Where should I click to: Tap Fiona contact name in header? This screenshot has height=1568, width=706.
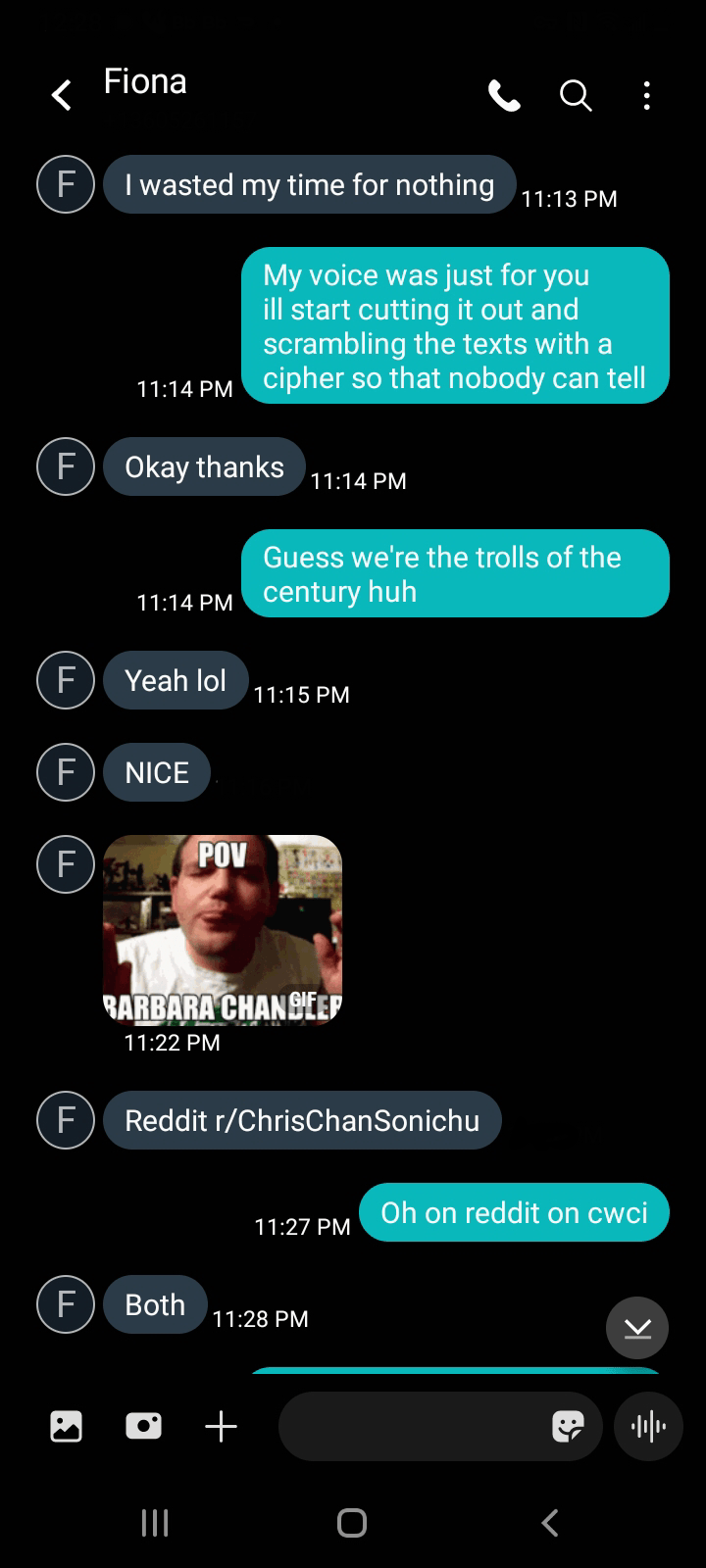point(145,81)
